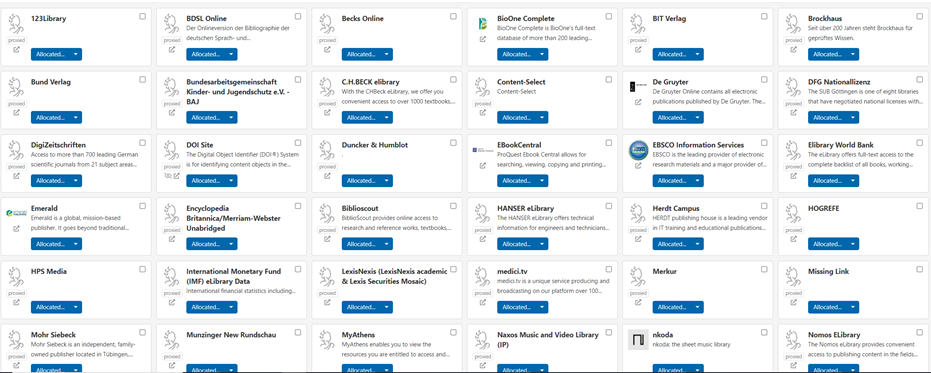931x373 pixels.
Task: Check the HOGREFE card checkbox
Action: pos(920,206)
